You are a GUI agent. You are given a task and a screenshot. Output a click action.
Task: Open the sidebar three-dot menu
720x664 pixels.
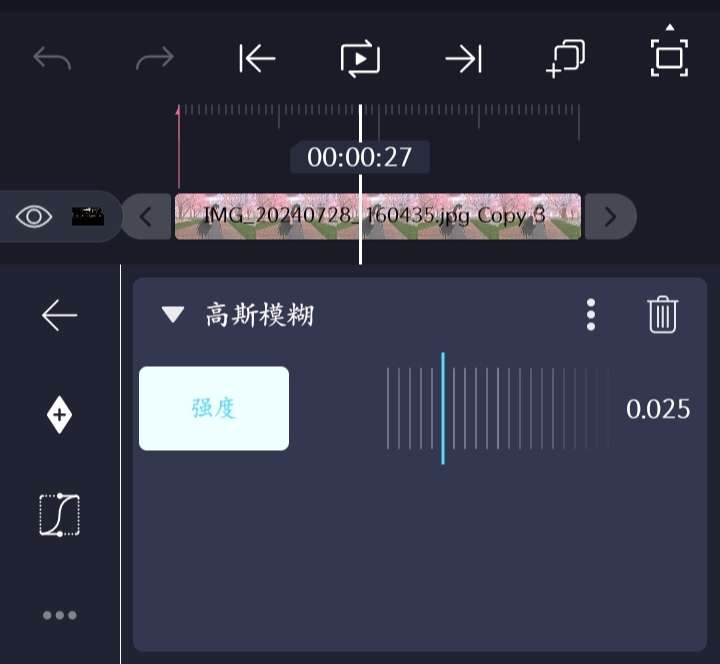[x=60, y=615]
